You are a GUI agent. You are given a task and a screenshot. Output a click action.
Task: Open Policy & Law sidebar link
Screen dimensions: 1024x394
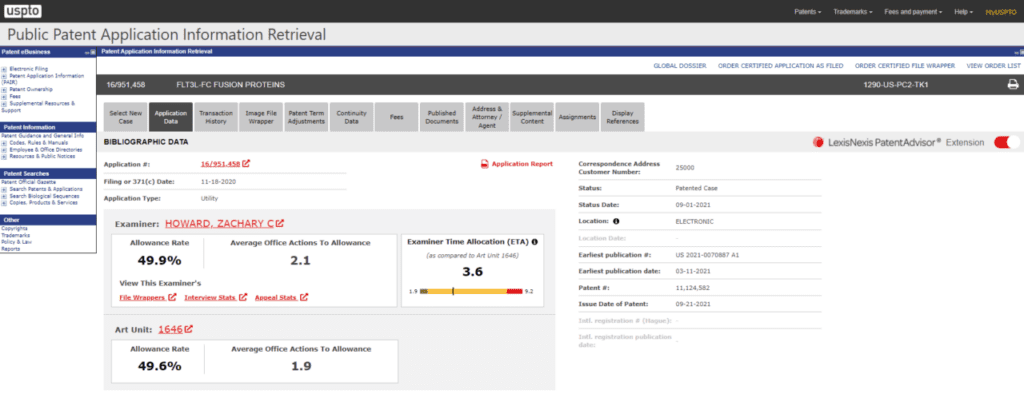click(x=16, y=242)
